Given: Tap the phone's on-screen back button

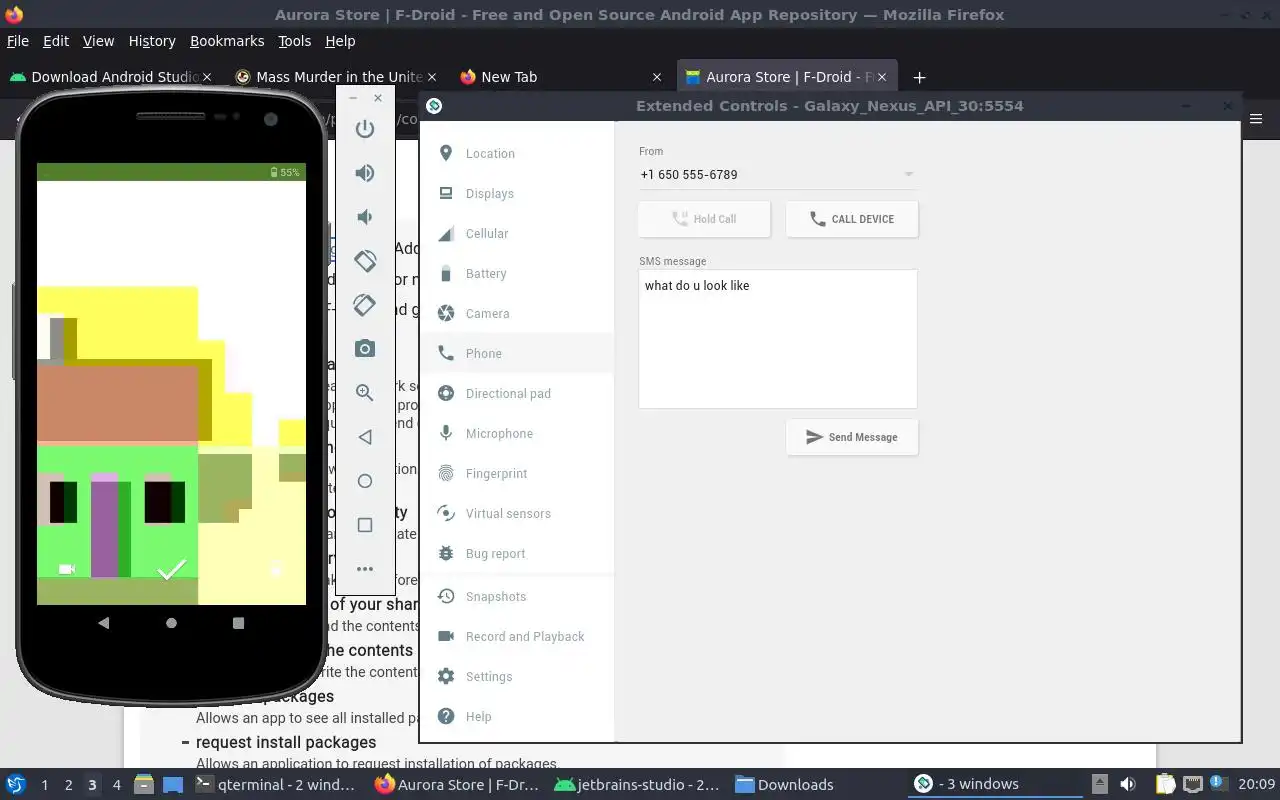Looking at the screenshot, I should click(x=104, y=623).
